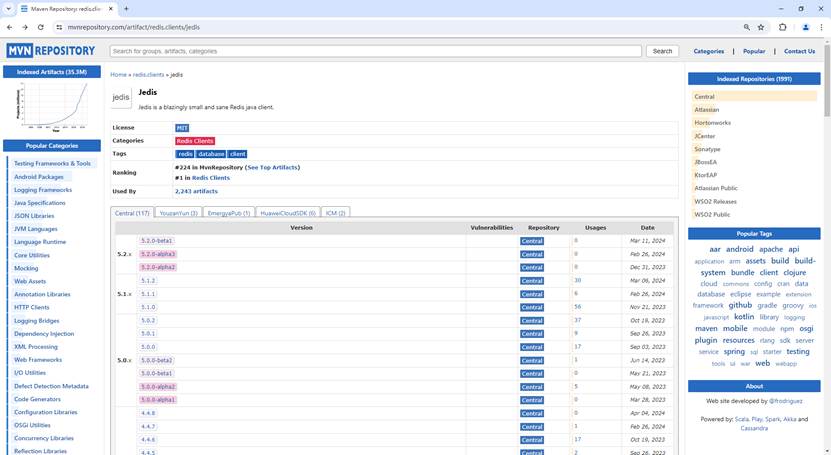
Task: Reload the page with refresh icon
Action: point(41,27)
